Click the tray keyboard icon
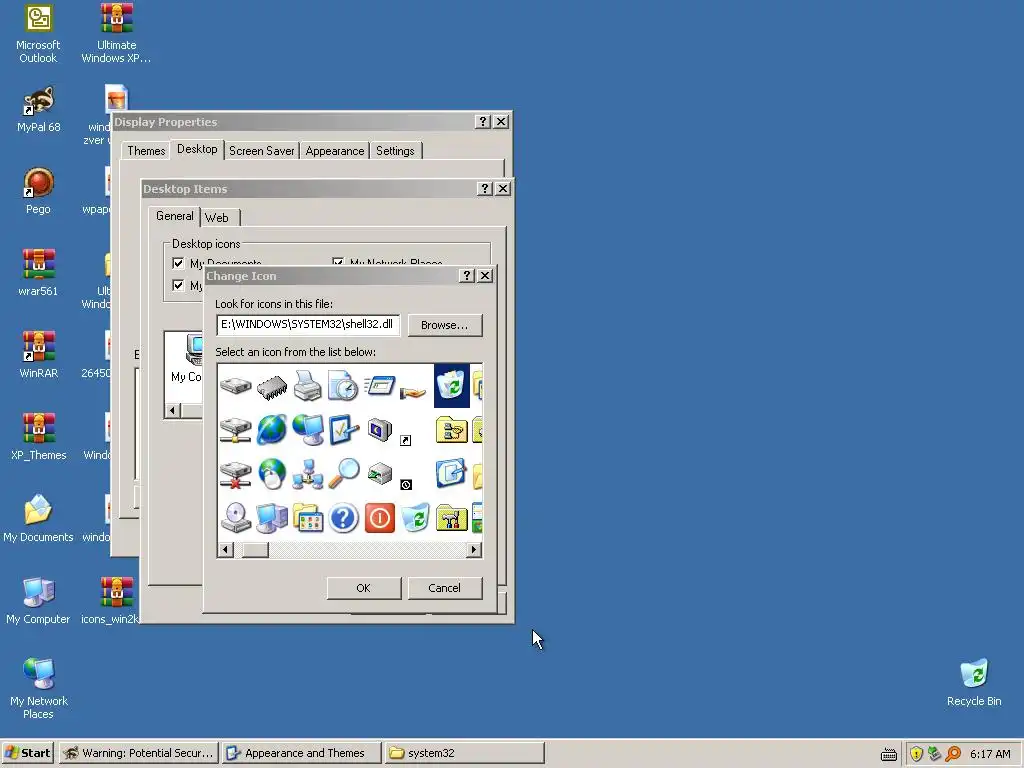 [889, 755]
